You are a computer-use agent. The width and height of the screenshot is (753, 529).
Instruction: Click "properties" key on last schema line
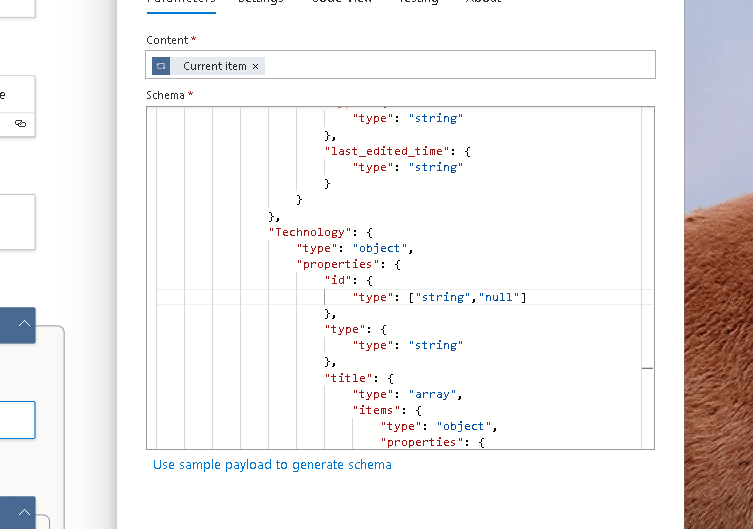point(422,442)
